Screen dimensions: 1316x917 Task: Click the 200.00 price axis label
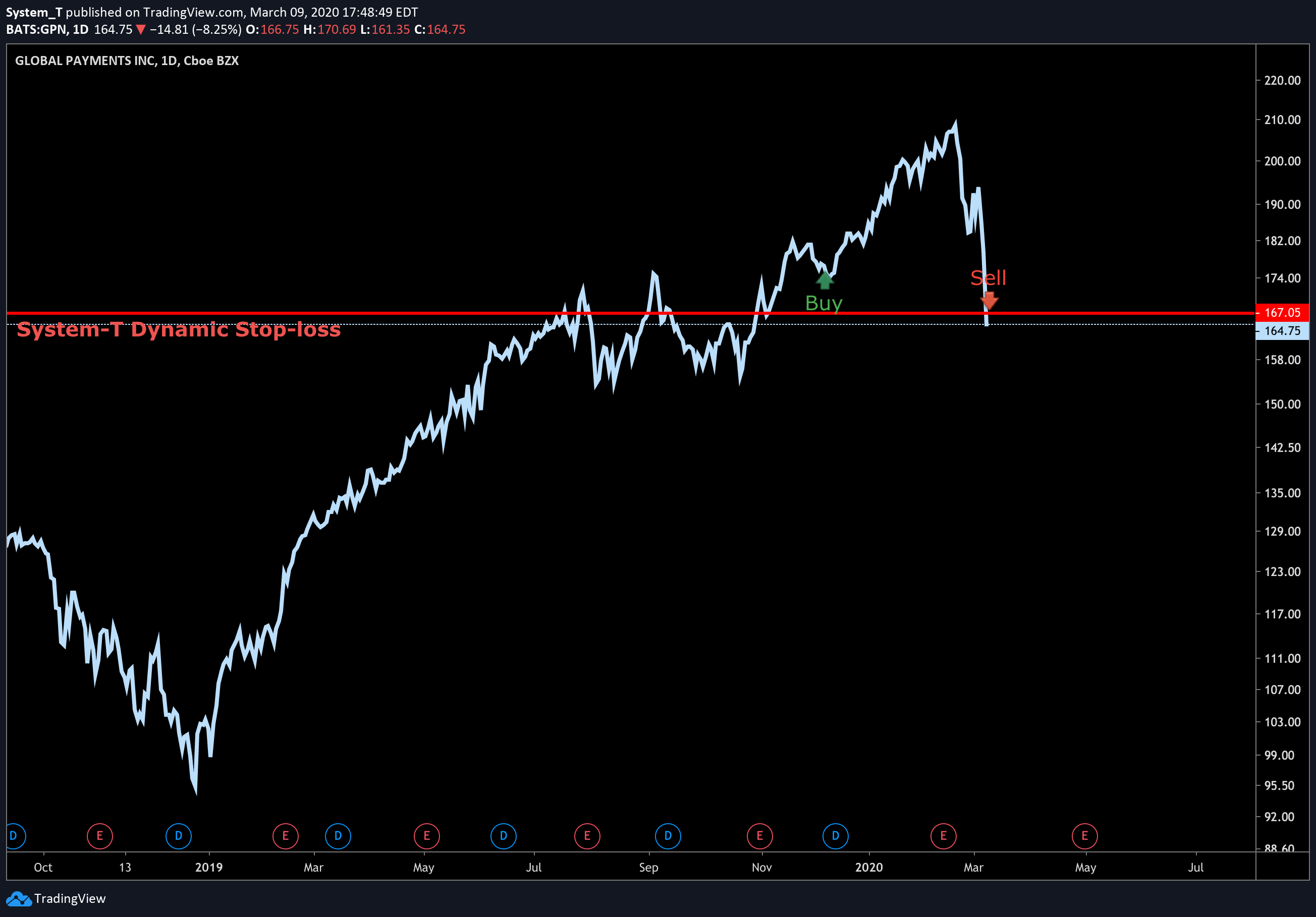tap(1282, 161)
